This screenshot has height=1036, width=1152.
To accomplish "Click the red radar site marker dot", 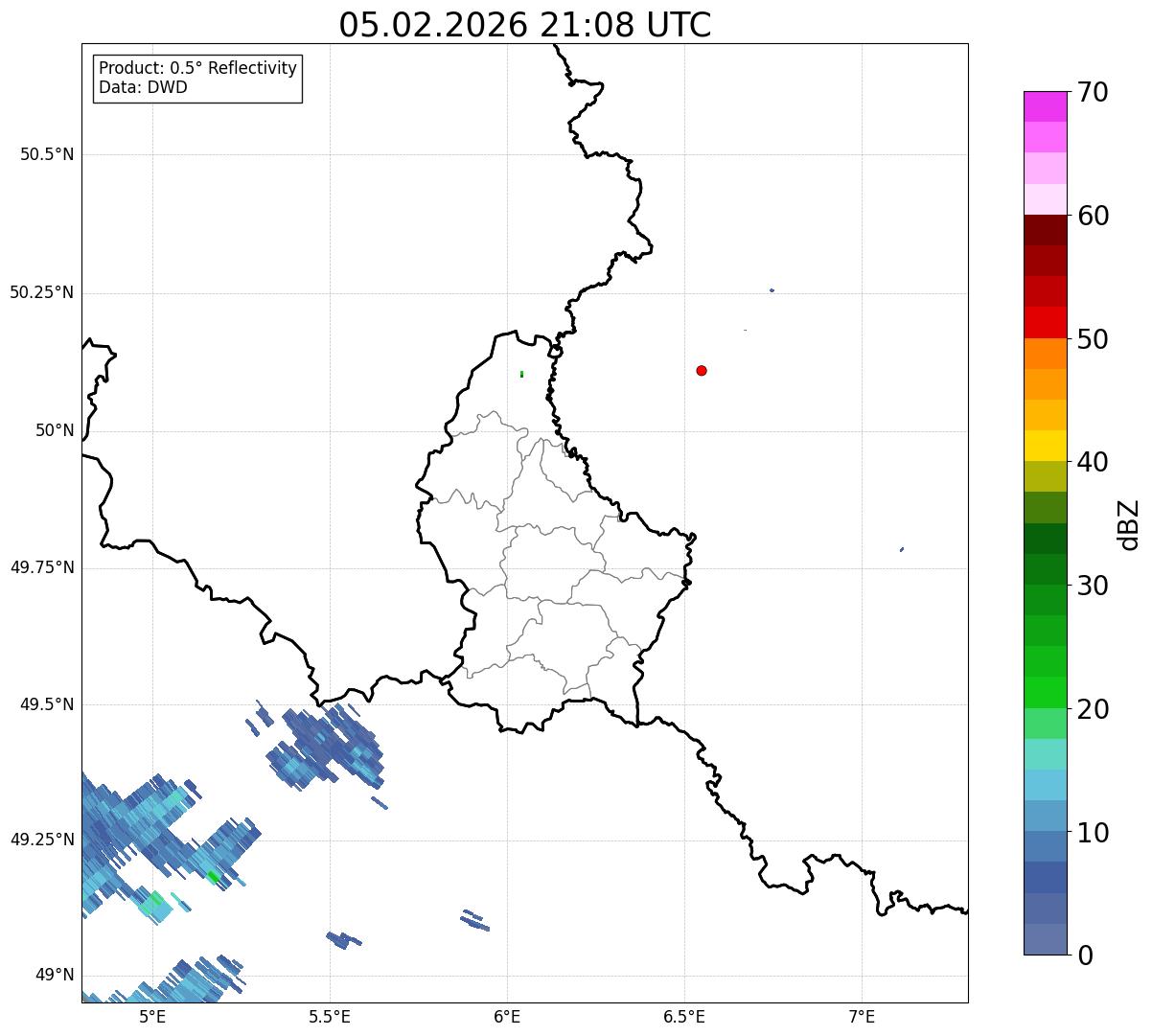I will 702,371.
